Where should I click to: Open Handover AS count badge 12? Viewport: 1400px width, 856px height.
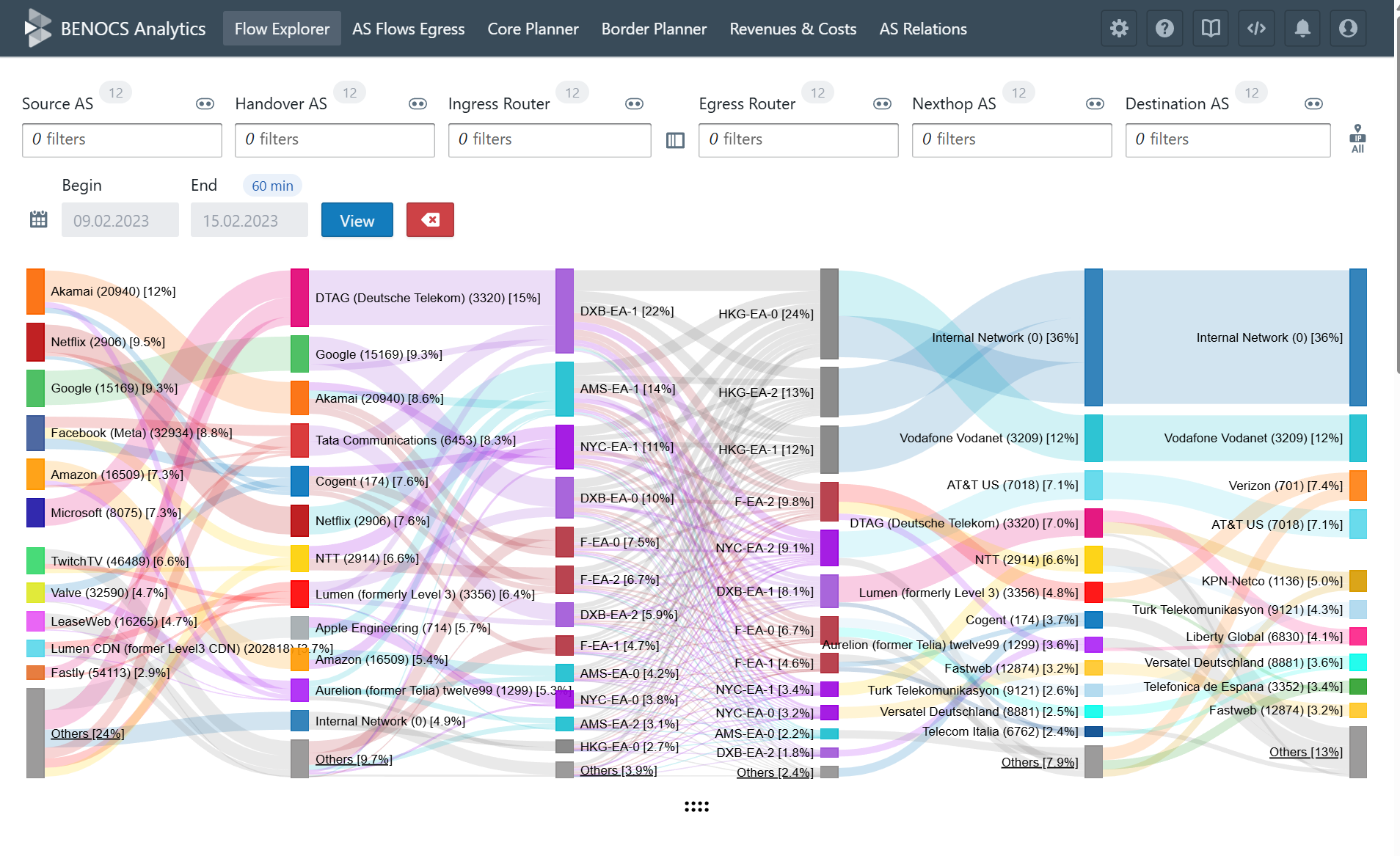point(350,92)
